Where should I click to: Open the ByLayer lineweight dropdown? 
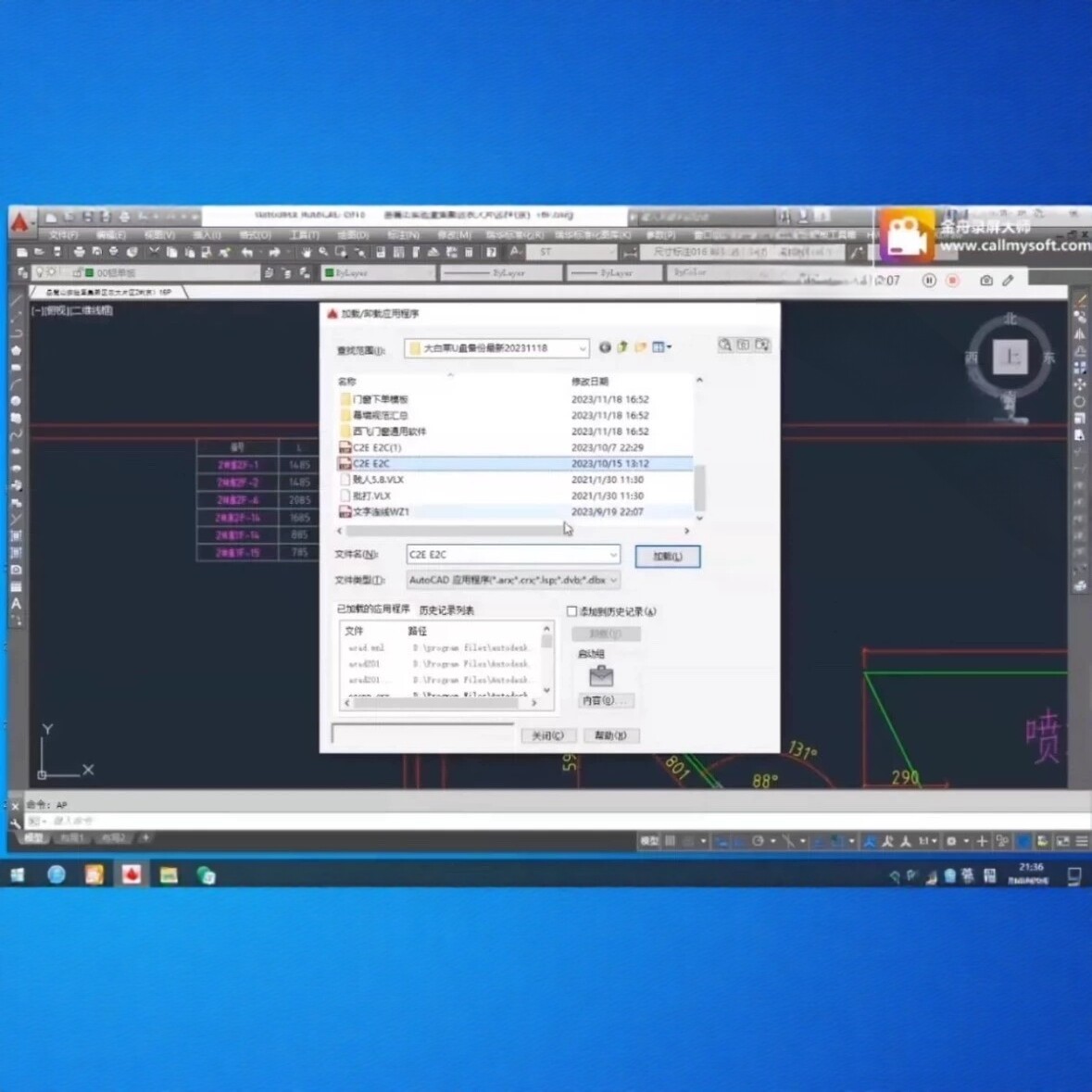614,273
